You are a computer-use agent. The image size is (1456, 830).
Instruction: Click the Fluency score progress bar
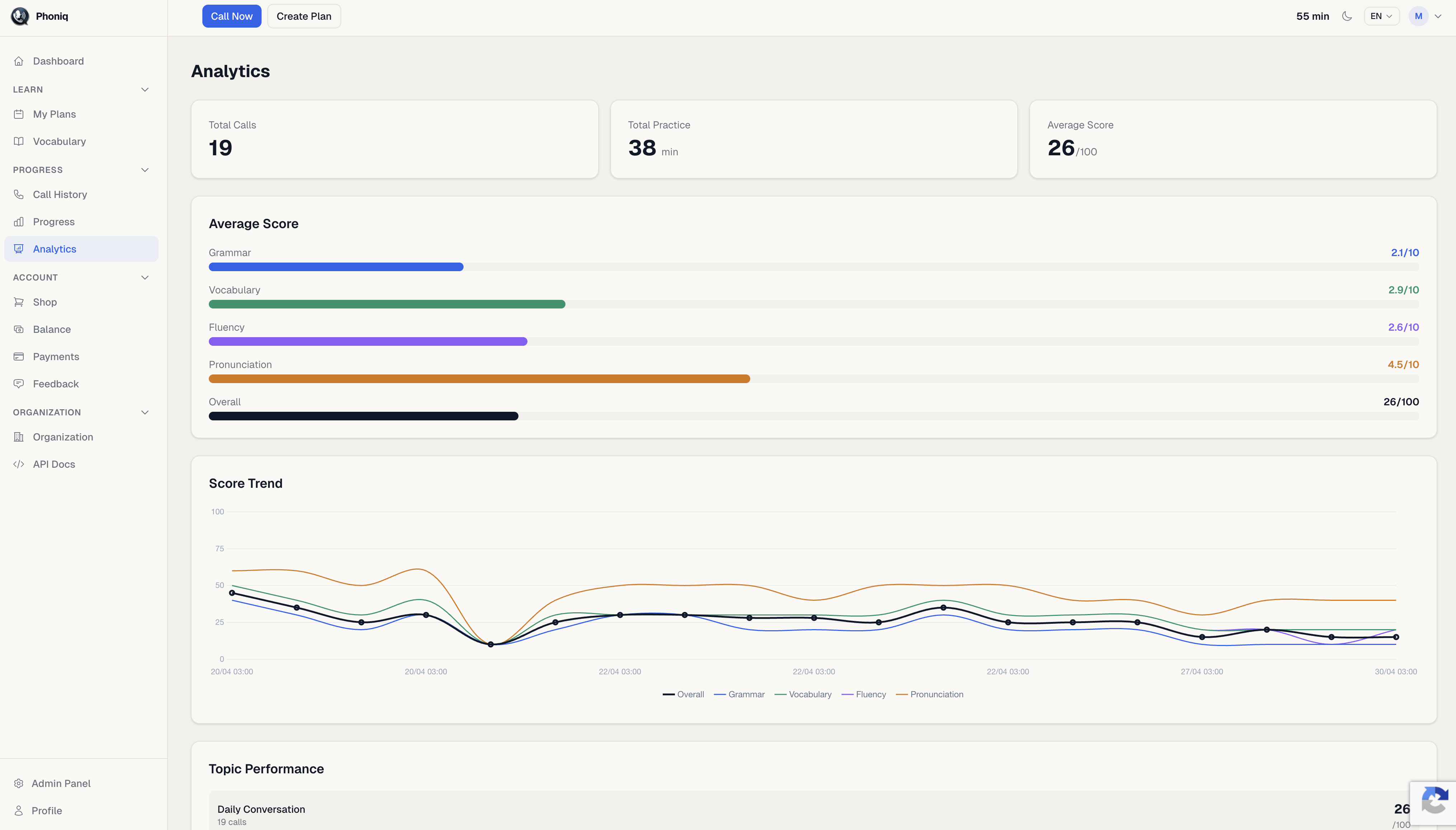(813, 341)
